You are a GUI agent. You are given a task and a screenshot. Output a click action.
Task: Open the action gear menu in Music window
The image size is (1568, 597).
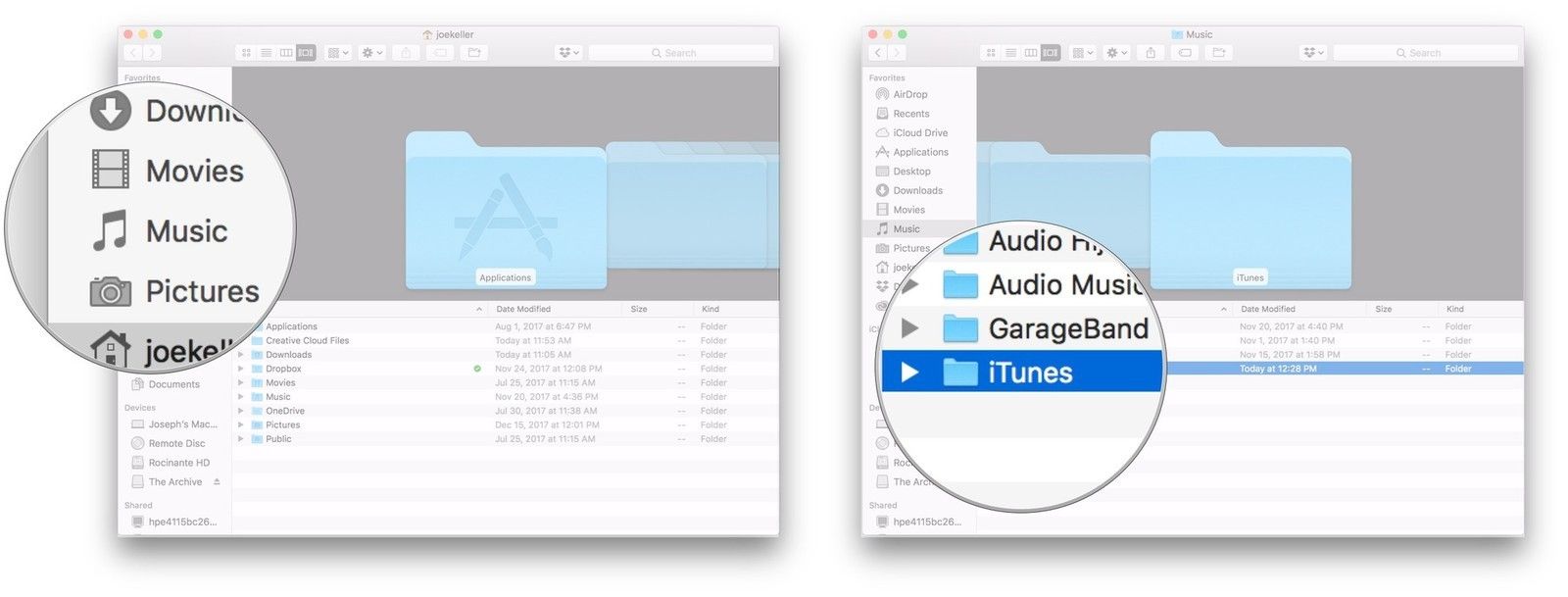pyautogui.click(x=1117, y=53)
